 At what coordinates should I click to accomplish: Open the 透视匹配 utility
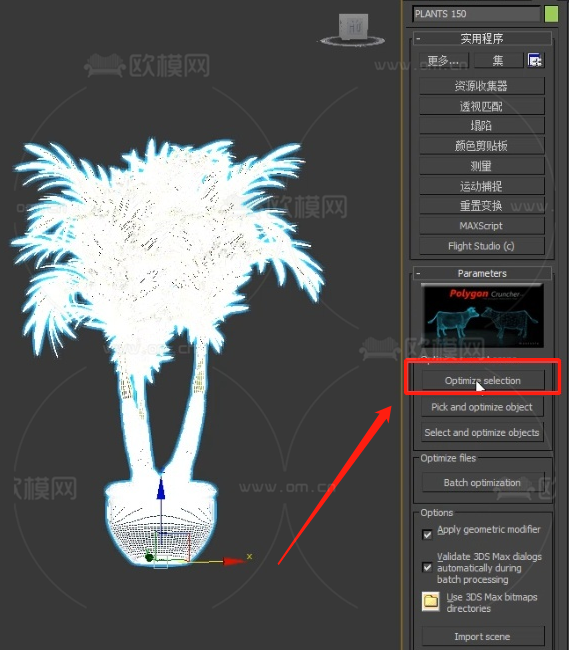482,106
